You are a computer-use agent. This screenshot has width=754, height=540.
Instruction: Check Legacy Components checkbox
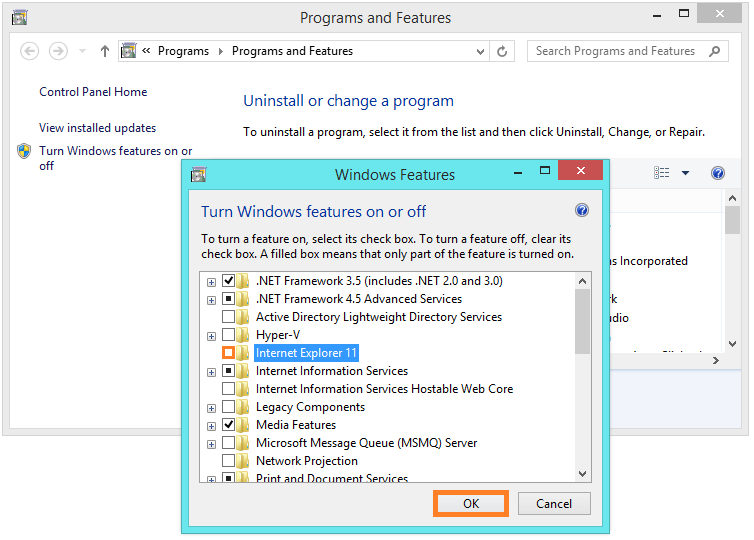click(x=228, y=407)
